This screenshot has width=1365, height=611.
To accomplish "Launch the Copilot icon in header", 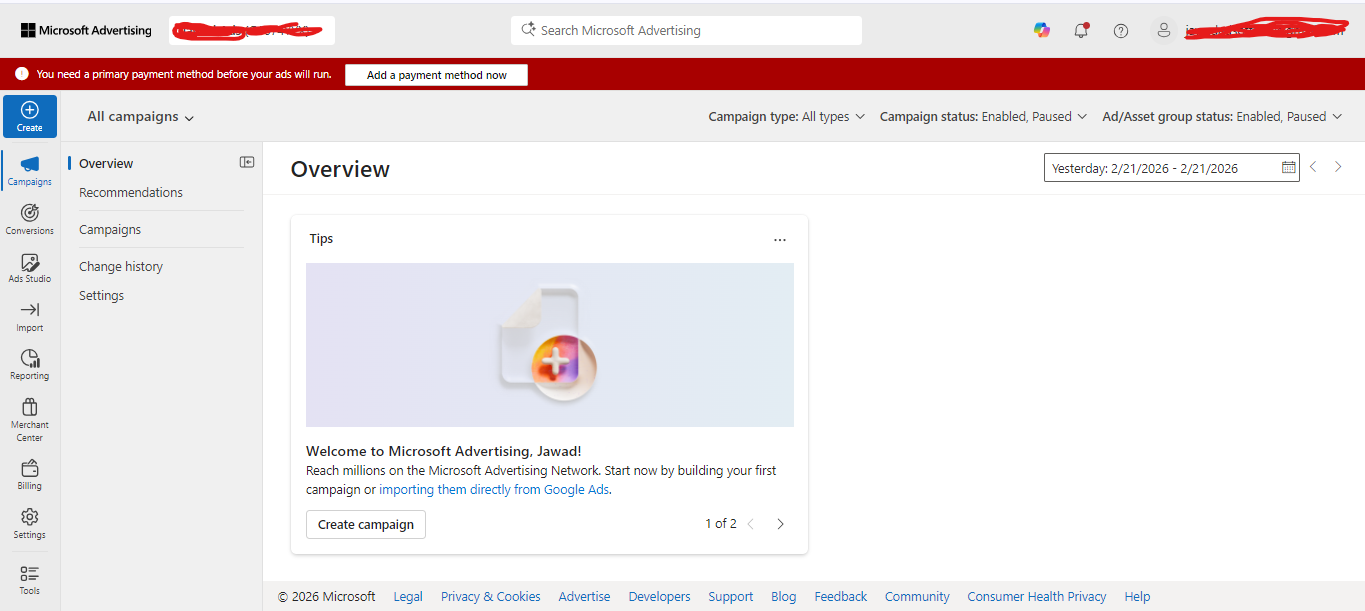I will point(1042,31).
